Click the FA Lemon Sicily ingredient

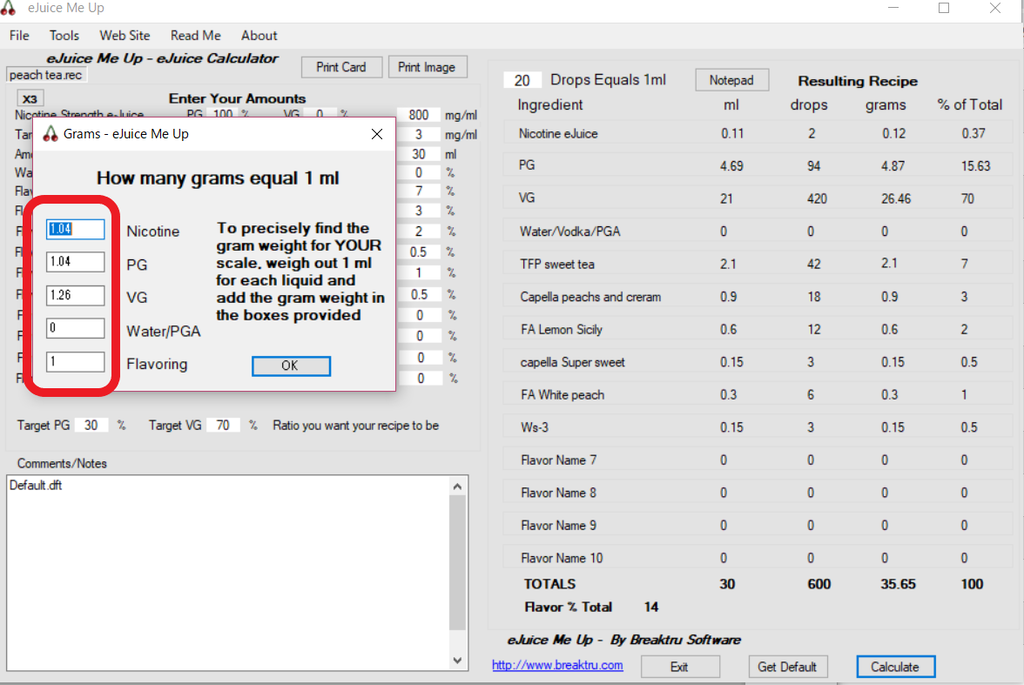click(562, 330)
